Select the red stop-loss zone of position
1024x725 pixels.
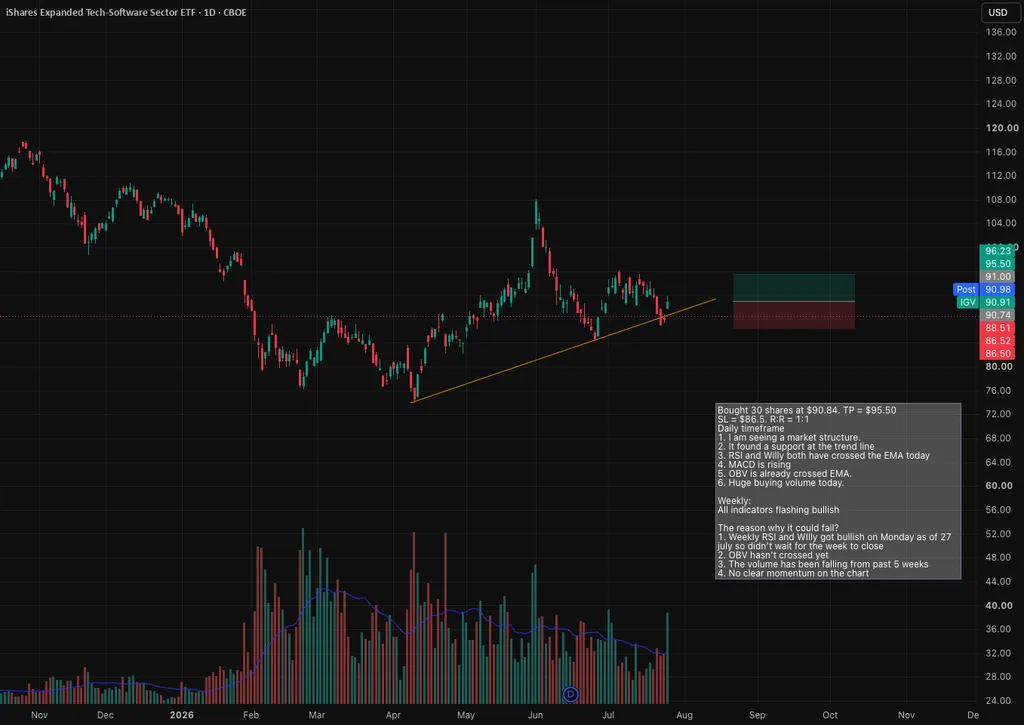click(x=793, y=315)
